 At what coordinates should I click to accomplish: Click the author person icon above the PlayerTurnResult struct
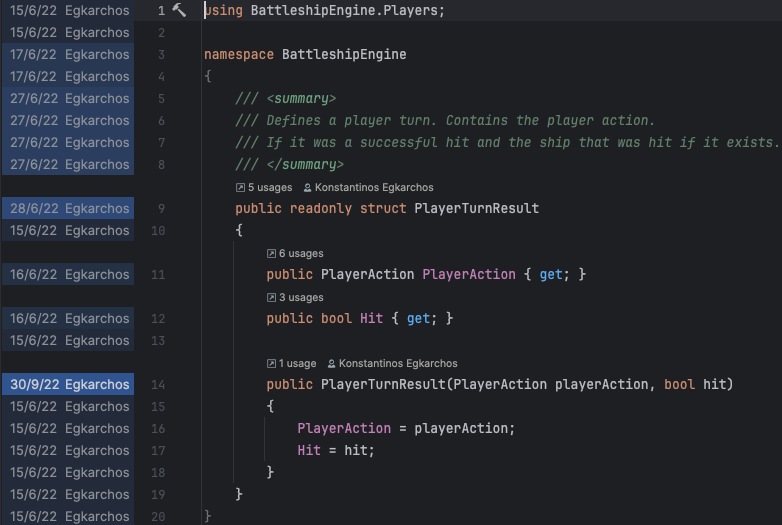(x=307, y=187)
